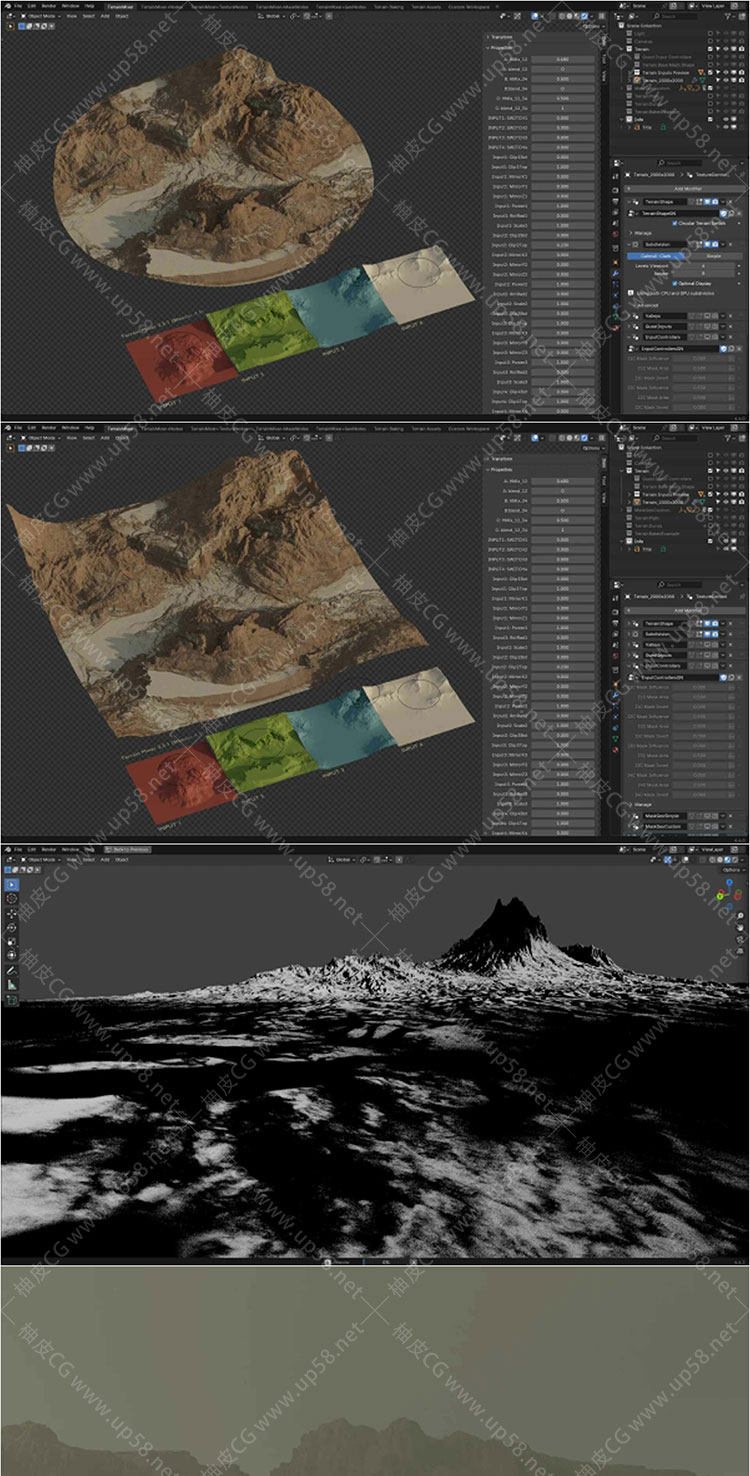Viewport: 750px width, 1476px height.
Task: Adjust A: MilKa_12 value in circular-terrain window
Action: coord(562,59)
